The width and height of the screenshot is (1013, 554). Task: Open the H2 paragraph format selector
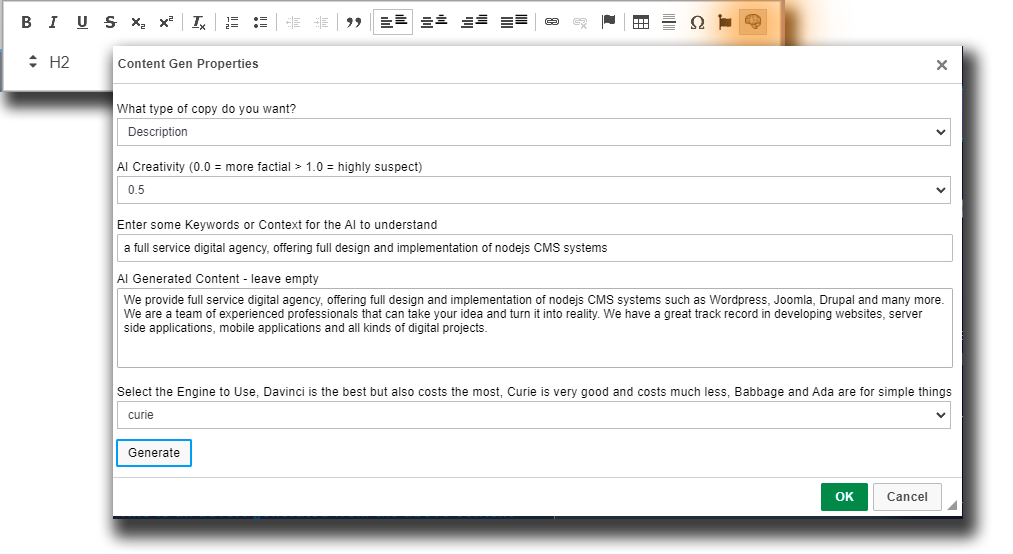coord(50,62)
